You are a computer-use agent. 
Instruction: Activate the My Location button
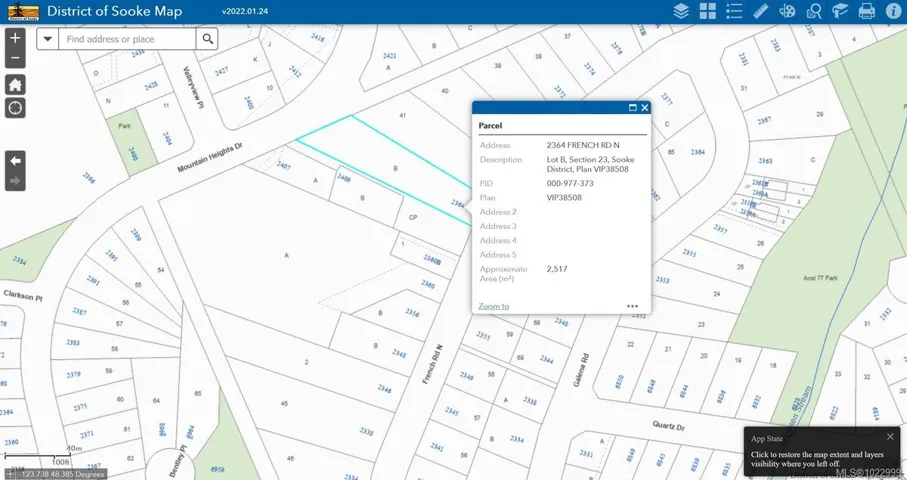[x=15, y=108]
